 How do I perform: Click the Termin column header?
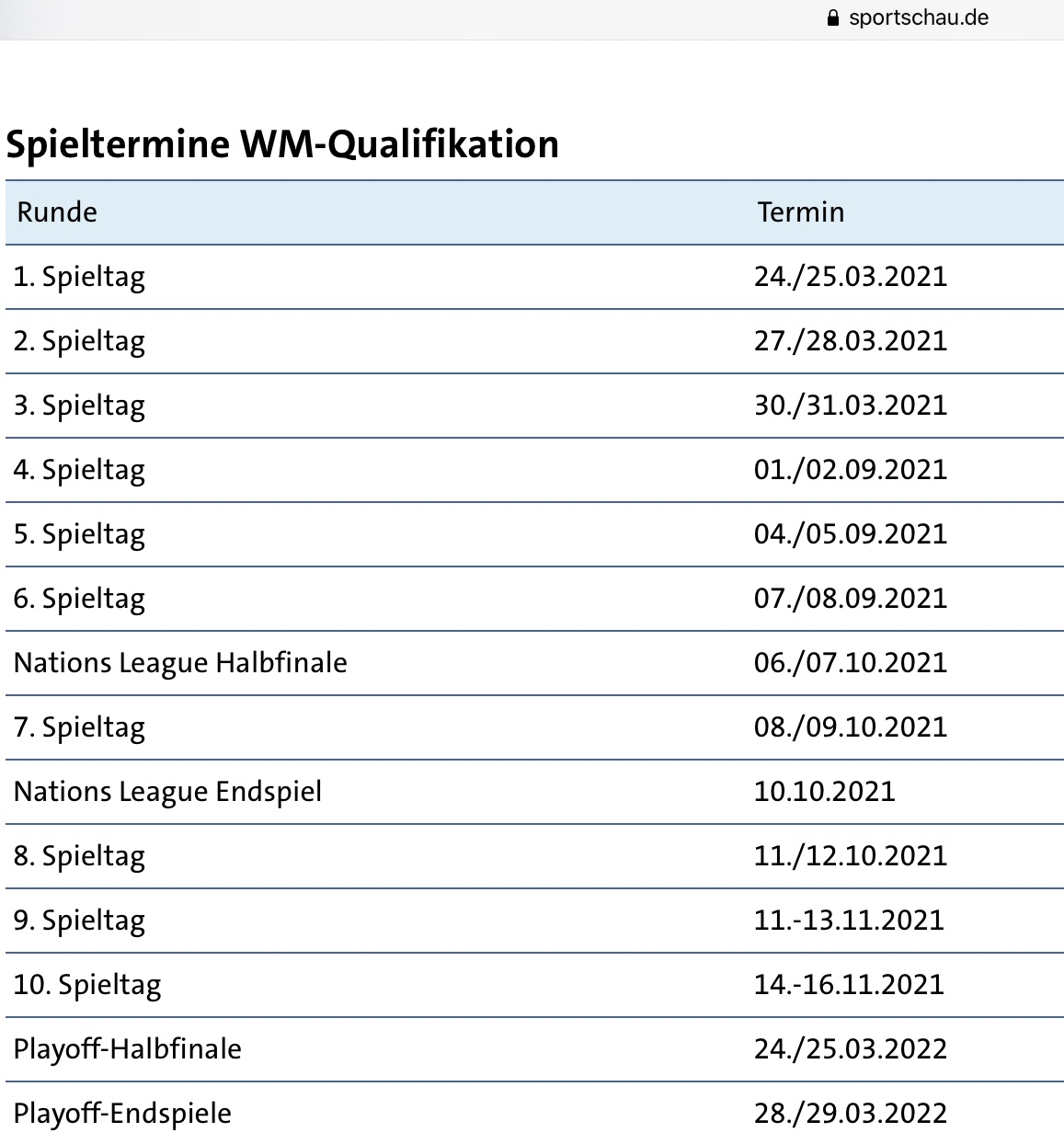click(x=800, y=212)
